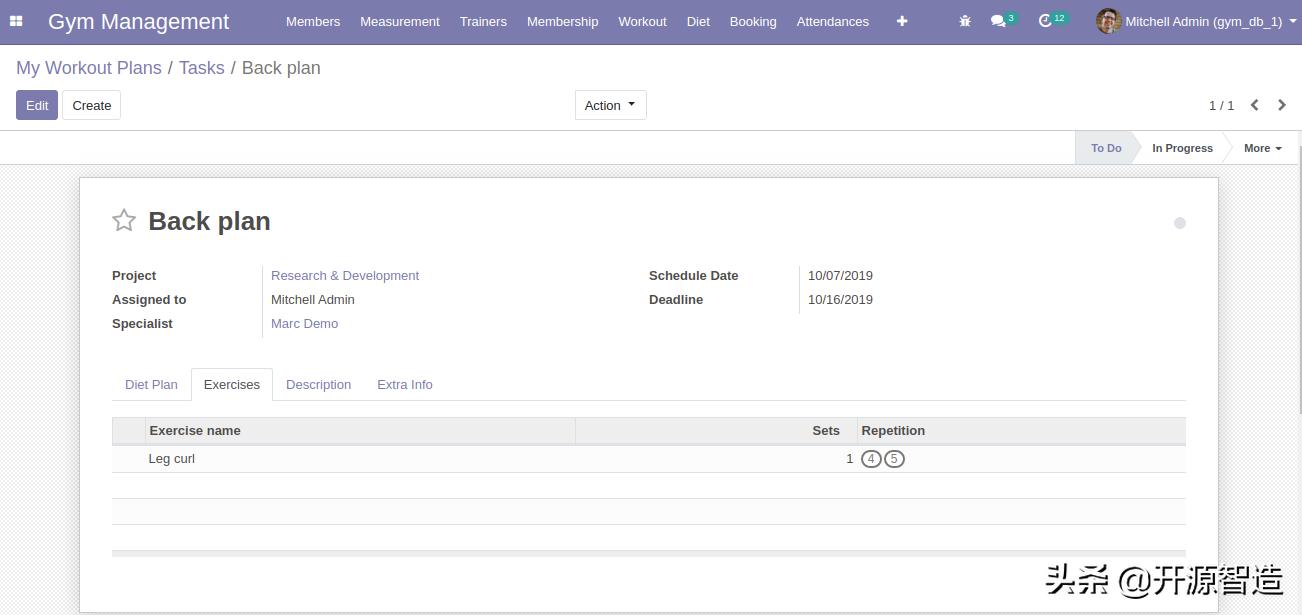
Task: Open the Action dropdown
Action: pyautogui.click(x=610, y=105)
